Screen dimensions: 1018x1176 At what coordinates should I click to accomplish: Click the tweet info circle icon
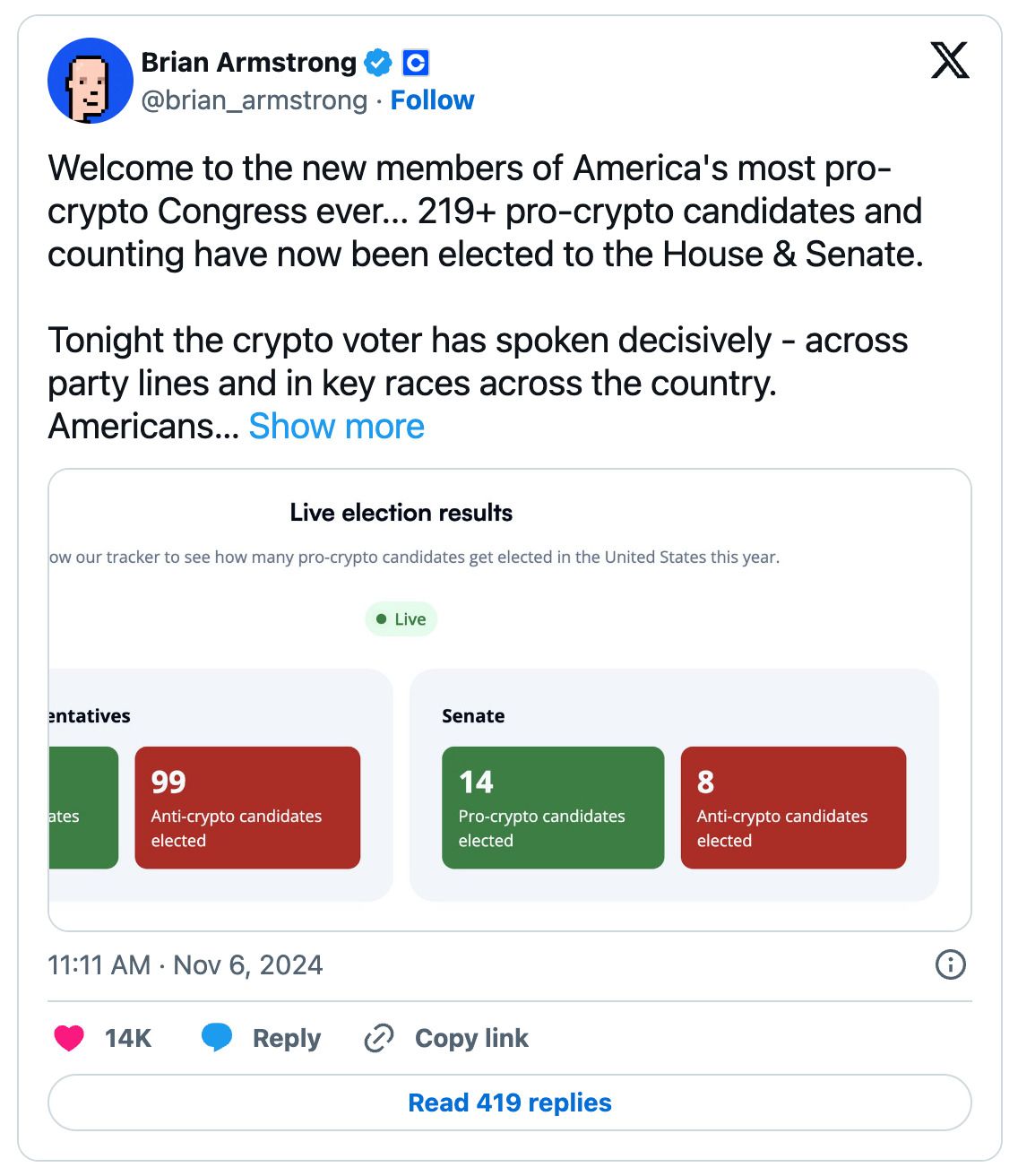click(950, 964)
